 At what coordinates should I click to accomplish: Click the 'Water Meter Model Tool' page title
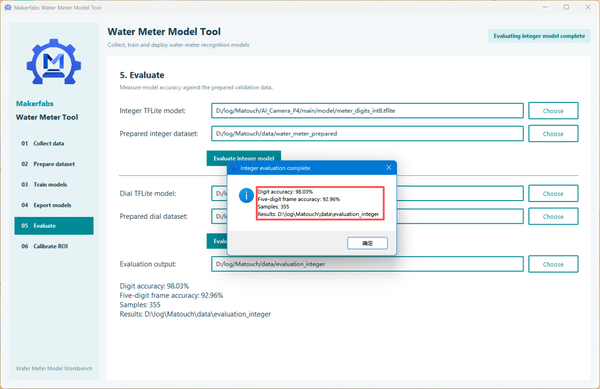point(164,32)
